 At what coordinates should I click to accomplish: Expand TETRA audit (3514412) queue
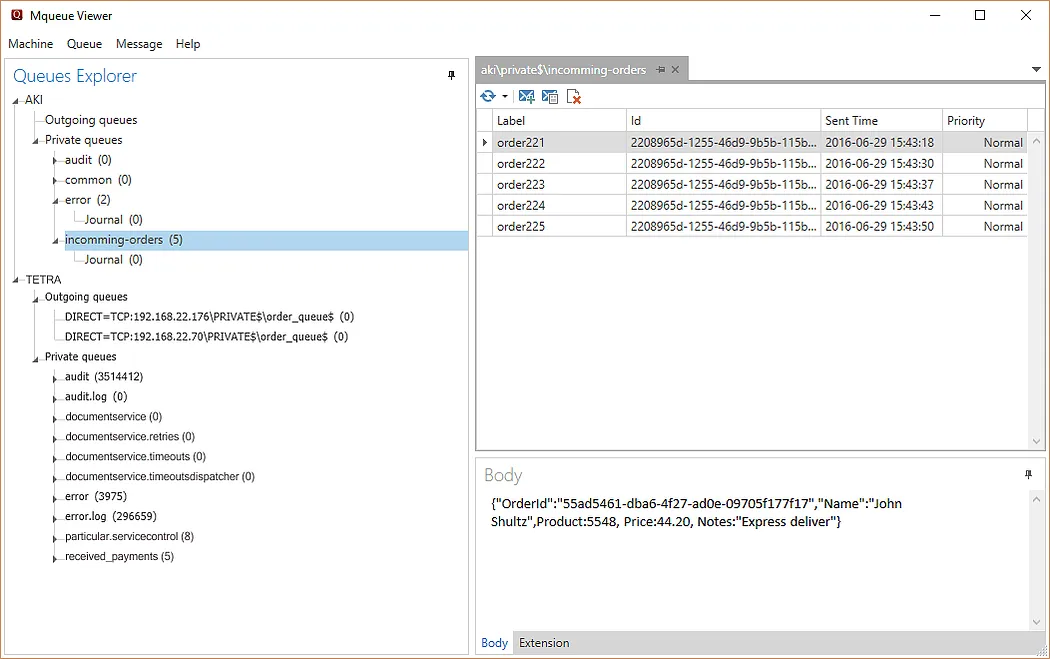tap(55, 378)
